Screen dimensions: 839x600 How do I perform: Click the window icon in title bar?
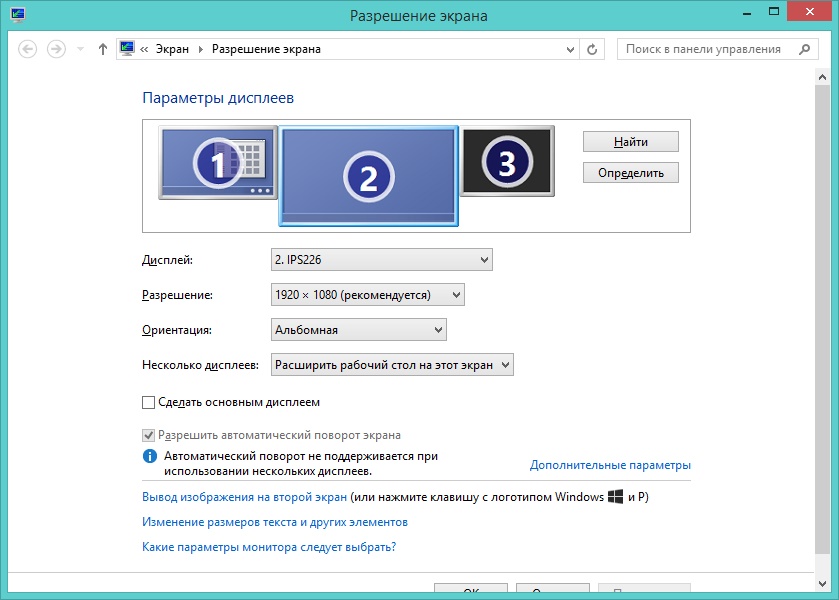click(16, 16)
